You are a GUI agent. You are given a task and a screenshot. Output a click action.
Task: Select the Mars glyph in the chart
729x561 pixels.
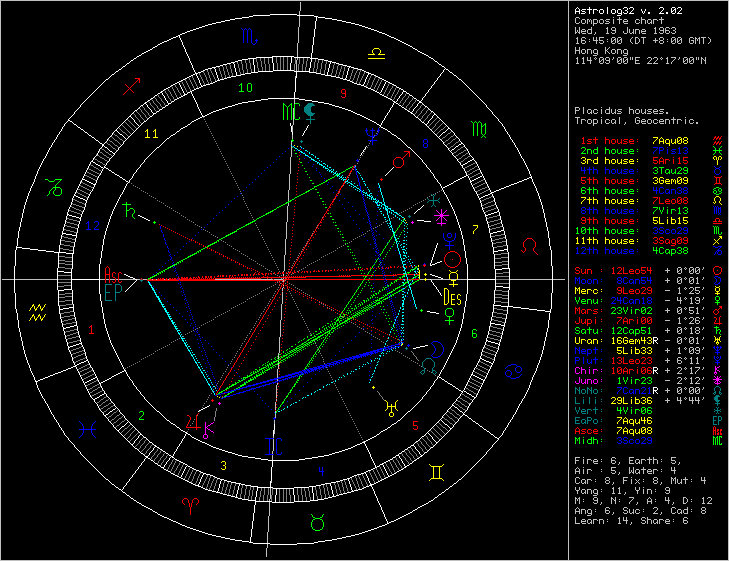[x=400, y=160]
